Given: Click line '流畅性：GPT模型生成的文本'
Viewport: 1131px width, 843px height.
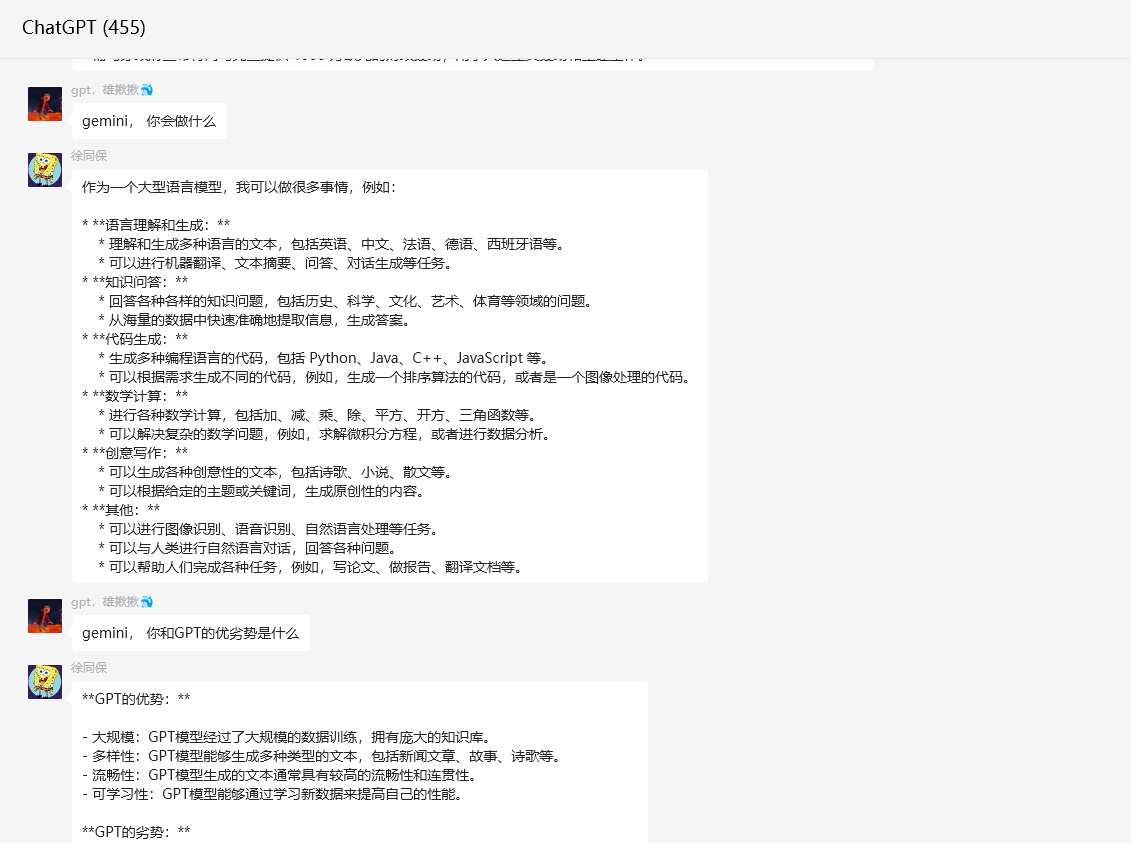Looking at the screenshot, I should [281, 775].
